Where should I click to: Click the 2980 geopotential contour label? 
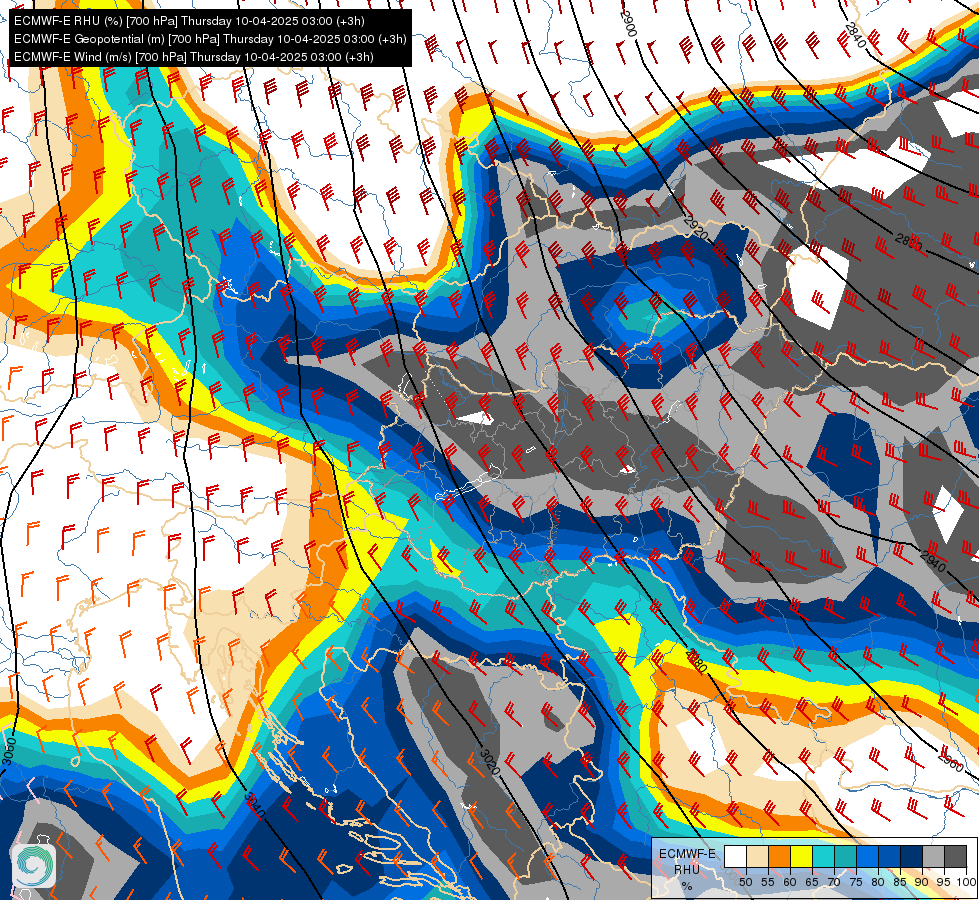[x=696, y=661]
